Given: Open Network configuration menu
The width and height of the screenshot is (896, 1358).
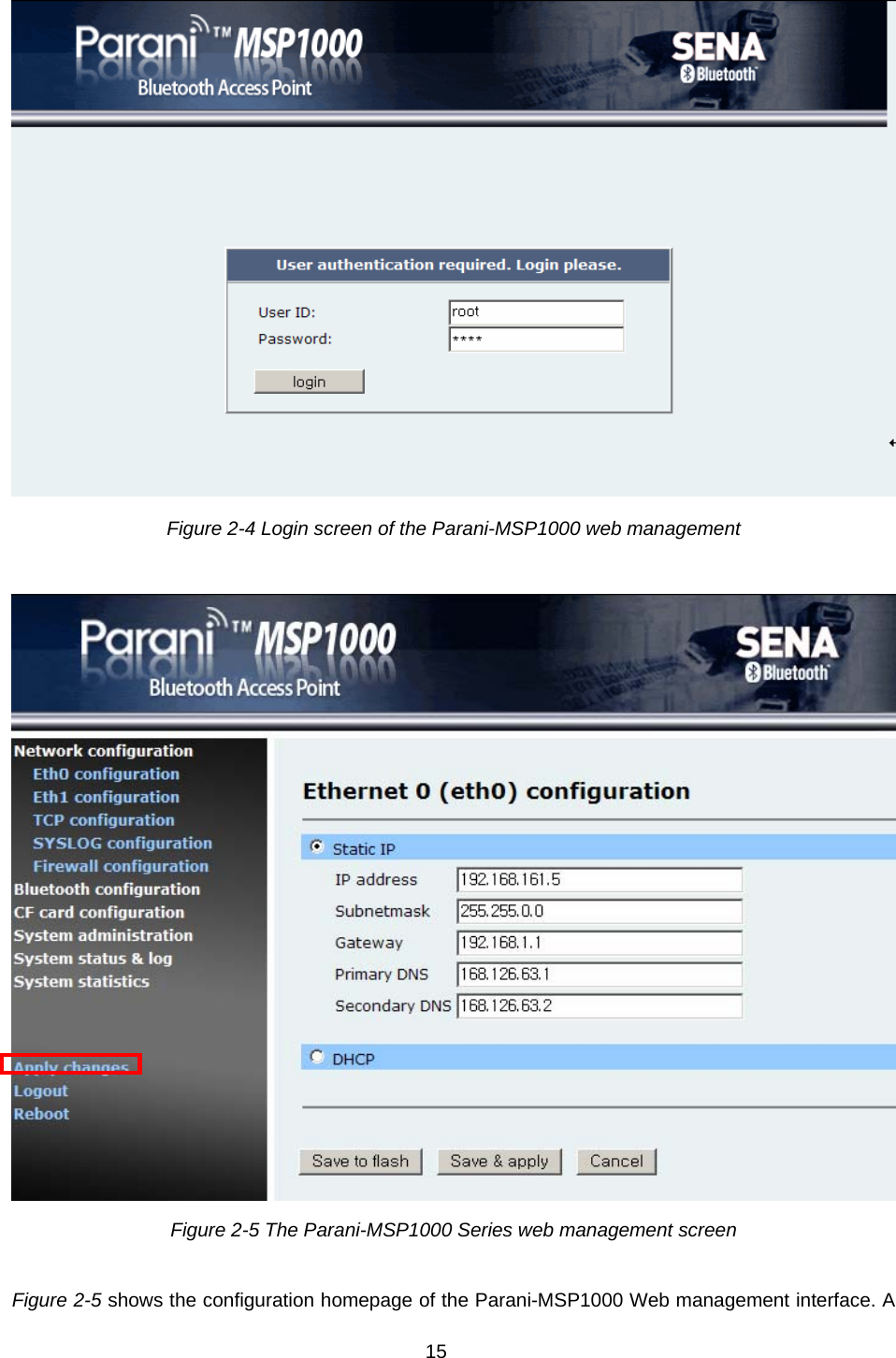Looking at the screenshot, I should (x=103, y=751).
